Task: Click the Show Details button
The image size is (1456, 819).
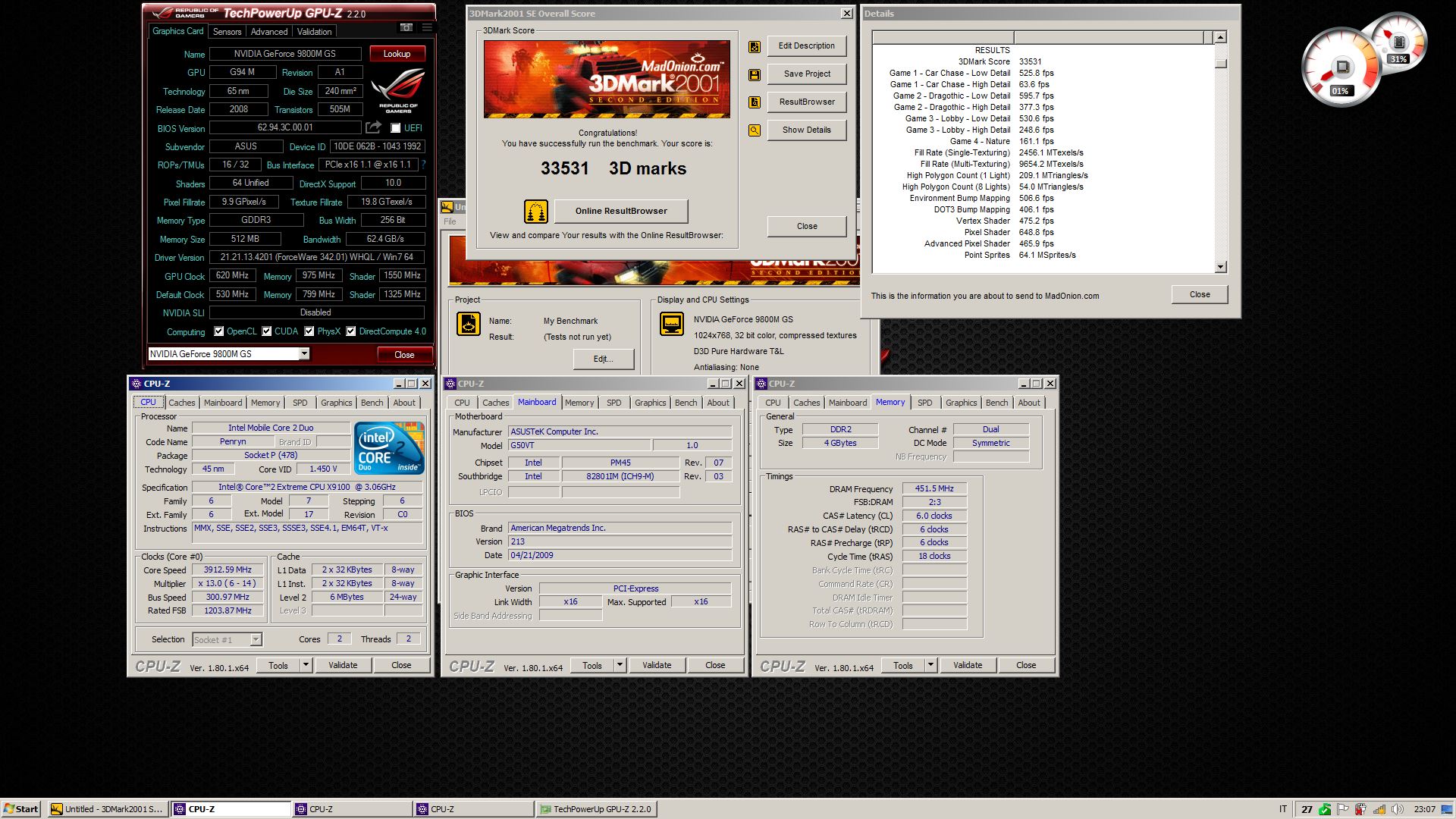Action: 807,130
